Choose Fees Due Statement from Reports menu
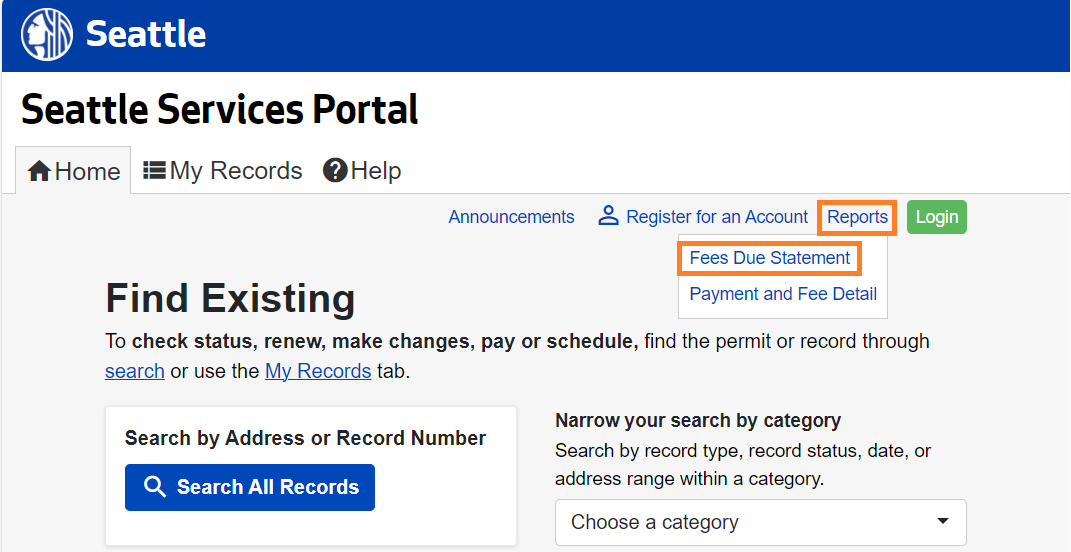This screenshot has height=552, width=1071. point(769,258)
